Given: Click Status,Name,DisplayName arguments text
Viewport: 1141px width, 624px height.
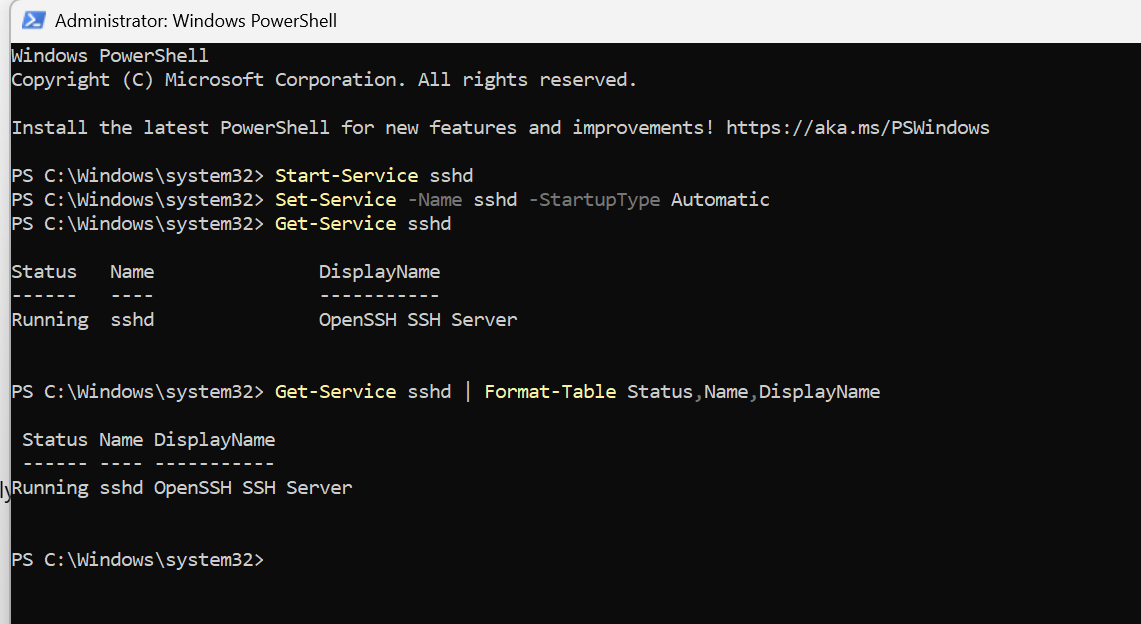Looking at the screenshot, I should [x=753, y=392].
